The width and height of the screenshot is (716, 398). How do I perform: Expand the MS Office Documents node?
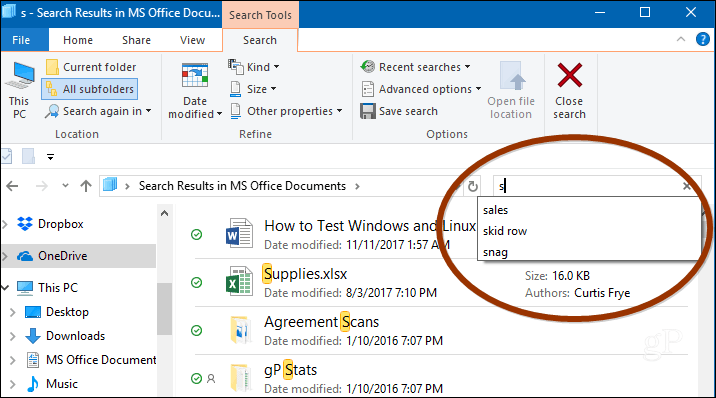(x=13, y=360)
